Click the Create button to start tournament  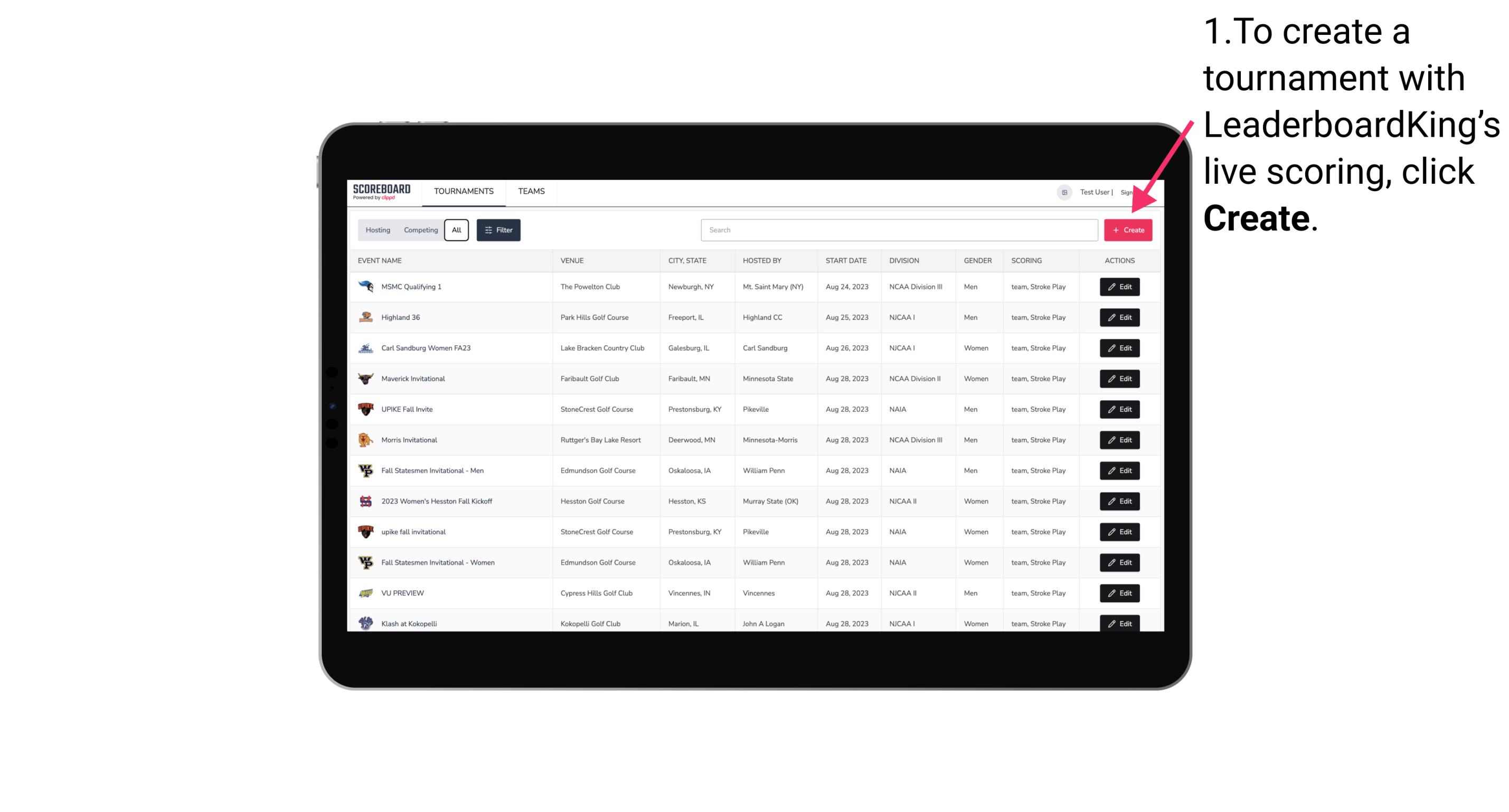pos(1128,230)
